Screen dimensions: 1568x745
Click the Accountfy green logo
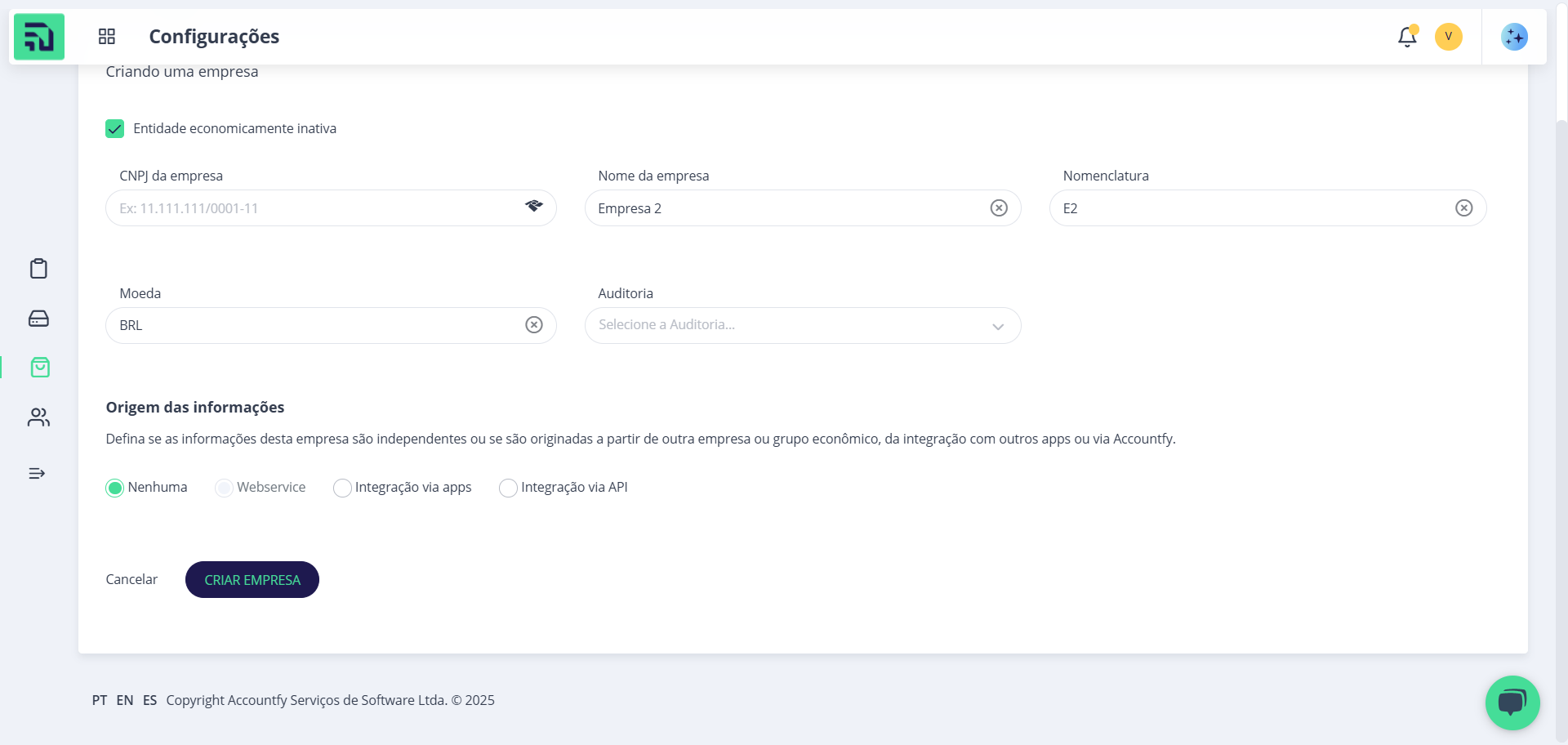(39, 37)
